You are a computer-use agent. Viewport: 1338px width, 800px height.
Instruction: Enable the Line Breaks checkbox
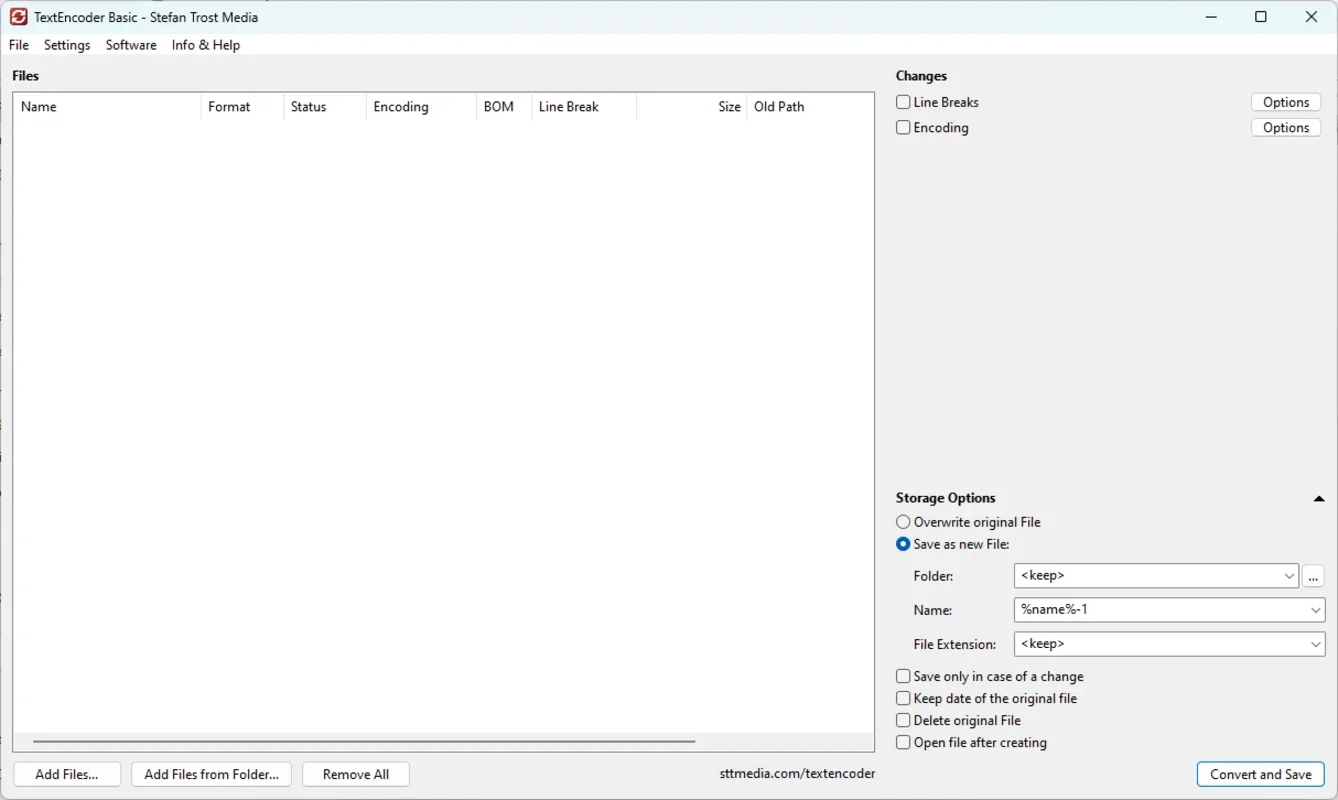[904, 102]
